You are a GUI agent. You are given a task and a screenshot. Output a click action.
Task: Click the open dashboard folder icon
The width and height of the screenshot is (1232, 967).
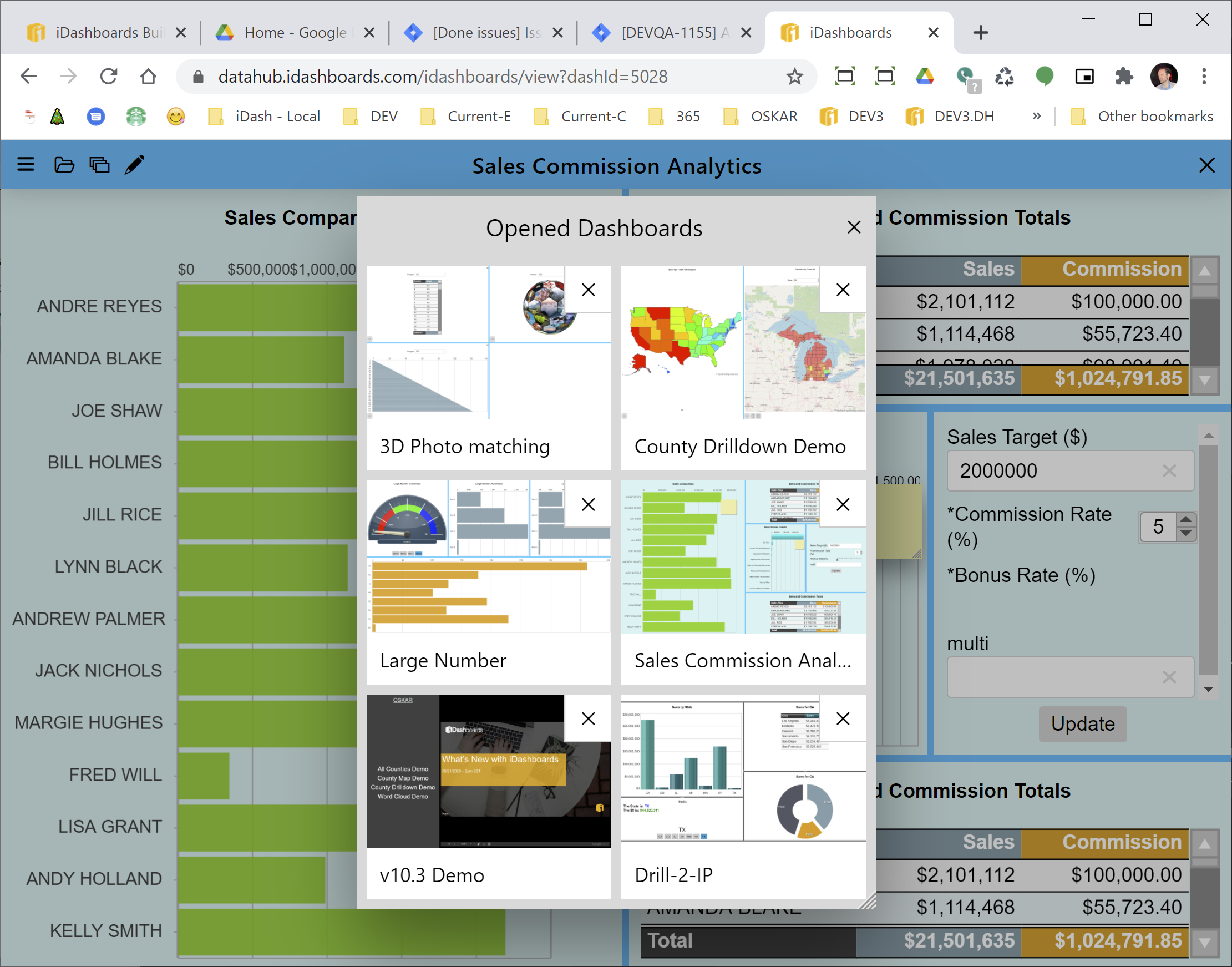pos(64,165)
